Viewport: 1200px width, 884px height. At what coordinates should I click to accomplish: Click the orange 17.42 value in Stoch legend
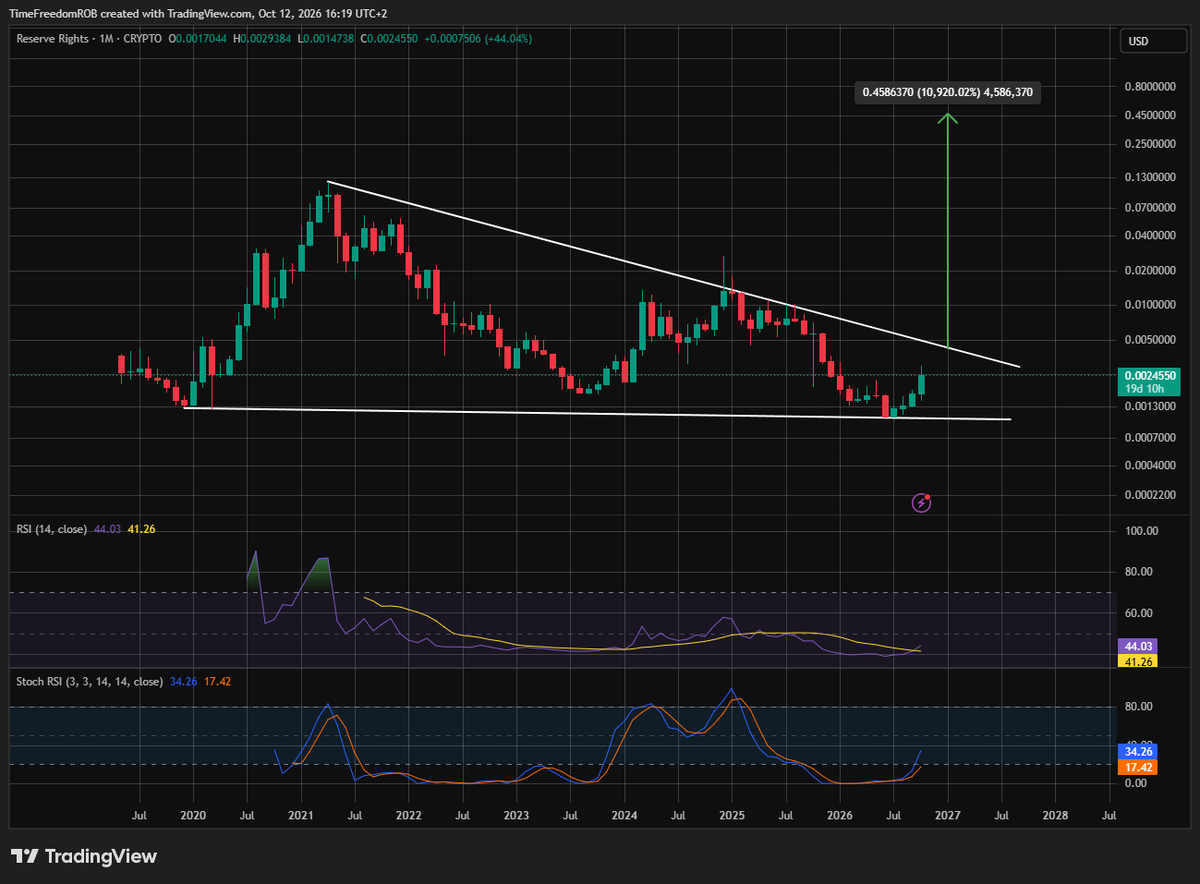[216, 682]
